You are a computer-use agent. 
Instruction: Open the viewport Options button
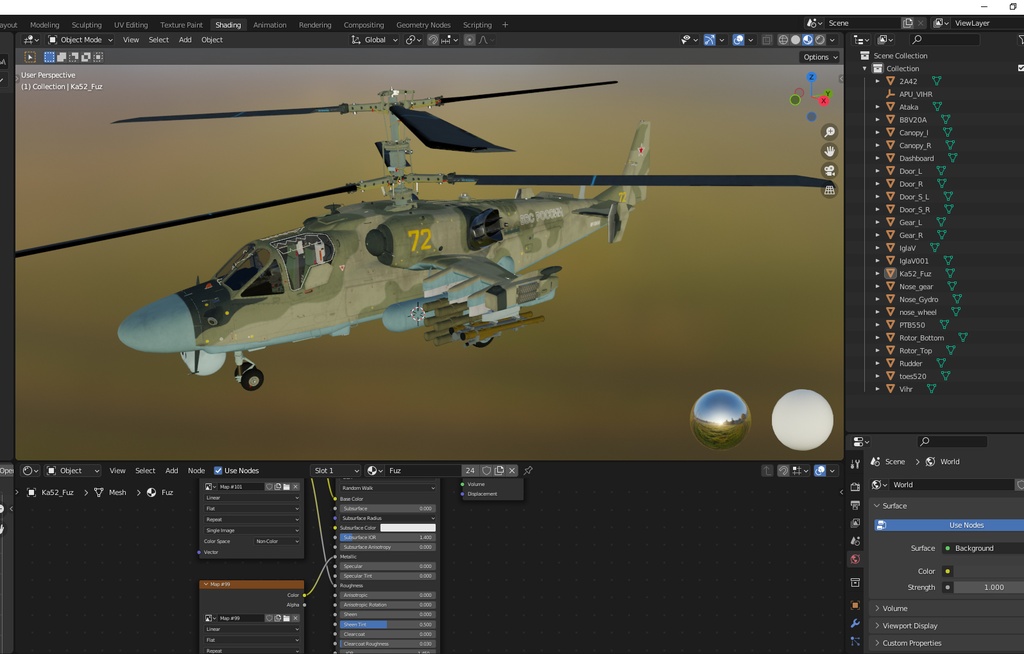[x=818, y=57]
